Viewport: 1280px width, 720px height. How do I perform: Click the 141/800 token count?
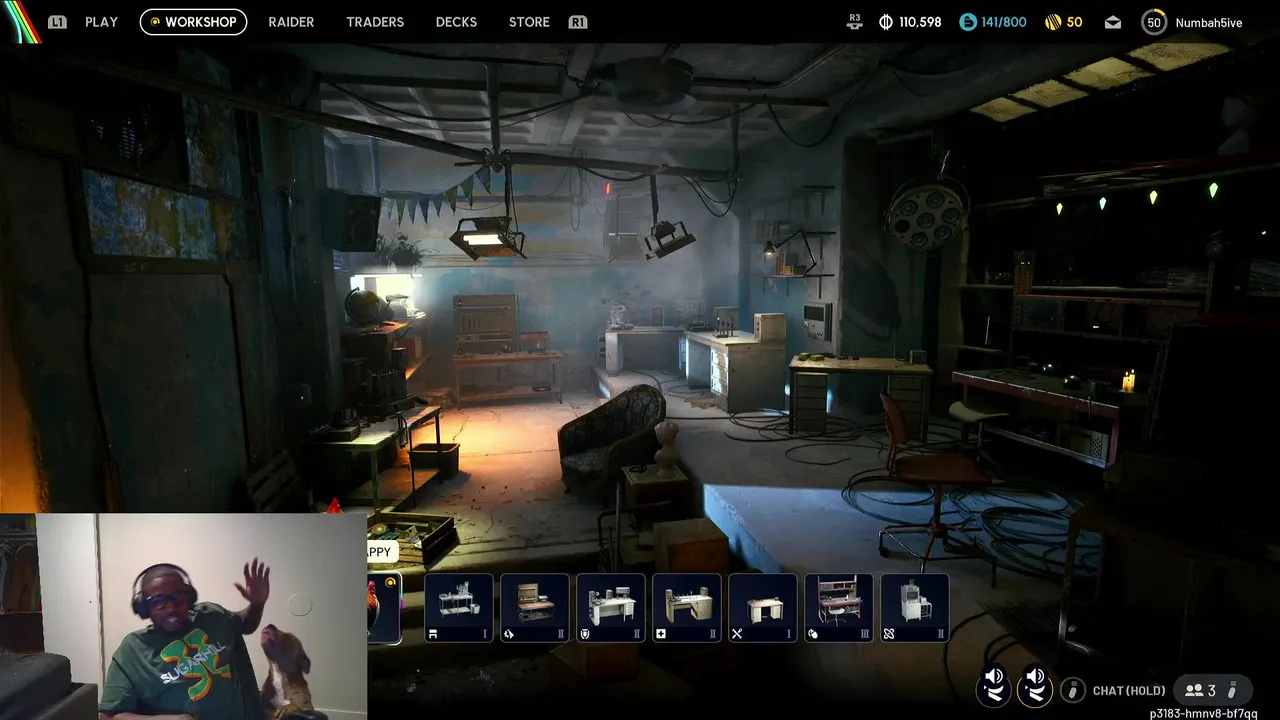click(x=1004, y=22)
